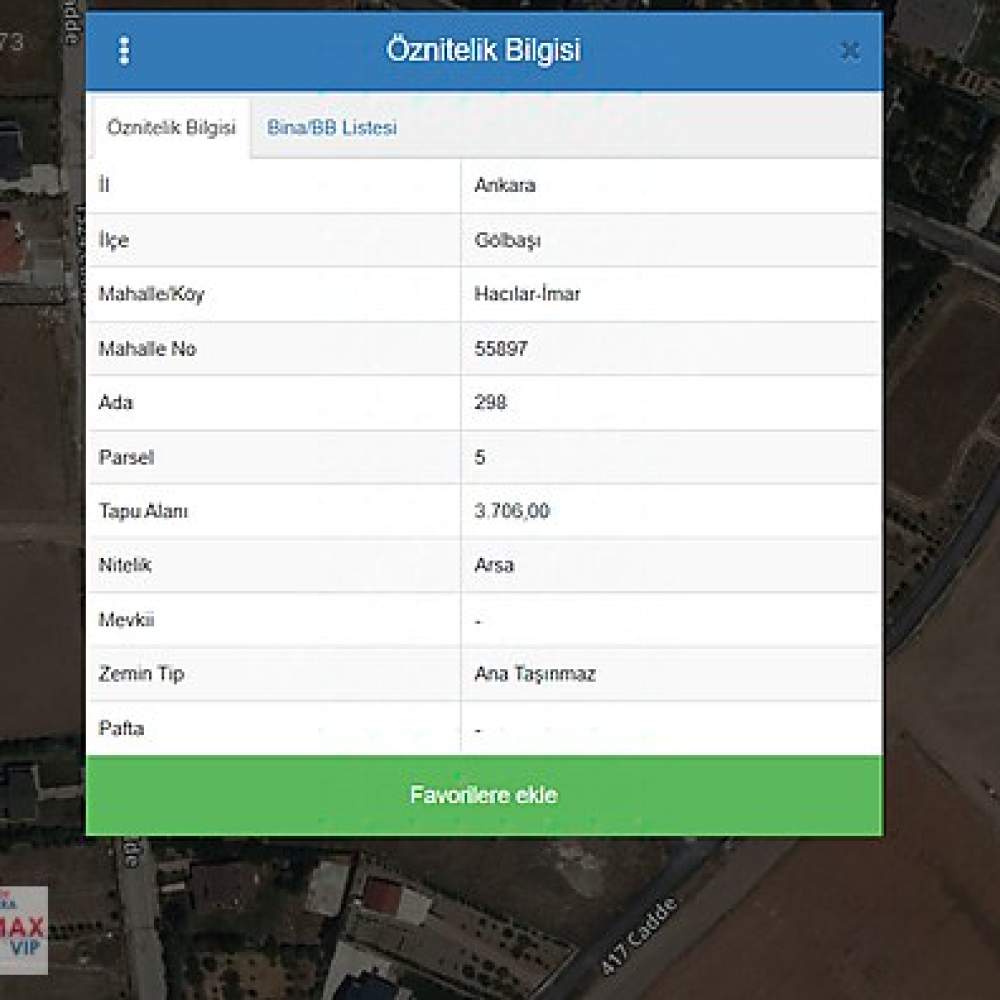Click the Parsel row label
The image size is (1000, 1000).
pyautogui.click(x=126, y=457)
